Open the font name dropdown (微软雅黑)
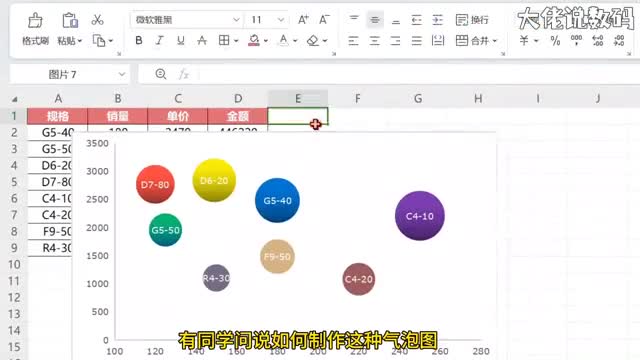Image resolution: width=640 pixels, height=360 pixels. pos(236,20)
